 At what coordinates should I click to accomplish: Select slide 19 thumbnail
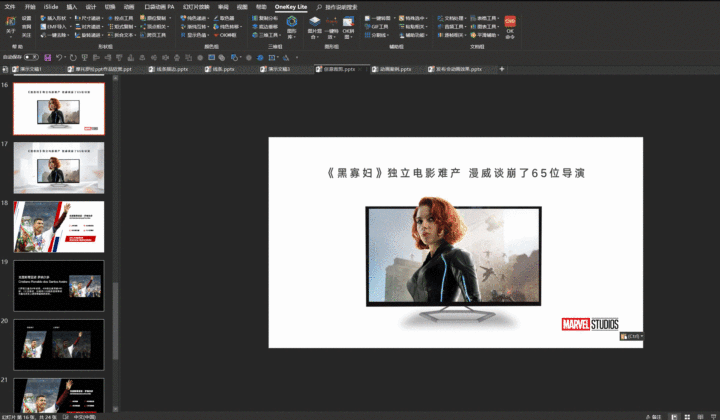click(59, 286)
